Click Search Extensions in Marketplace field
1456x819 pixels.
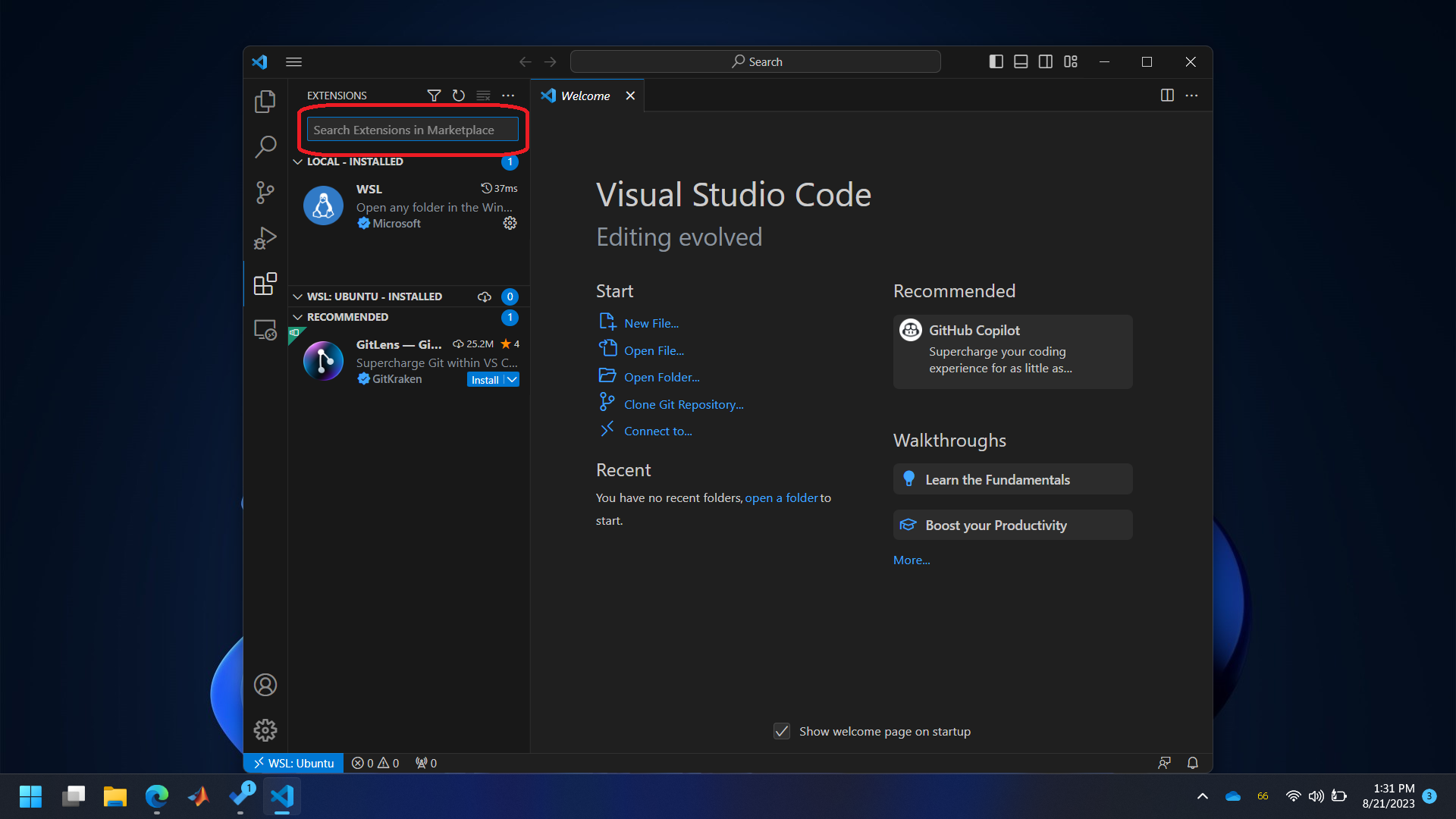tap(412, 130)
